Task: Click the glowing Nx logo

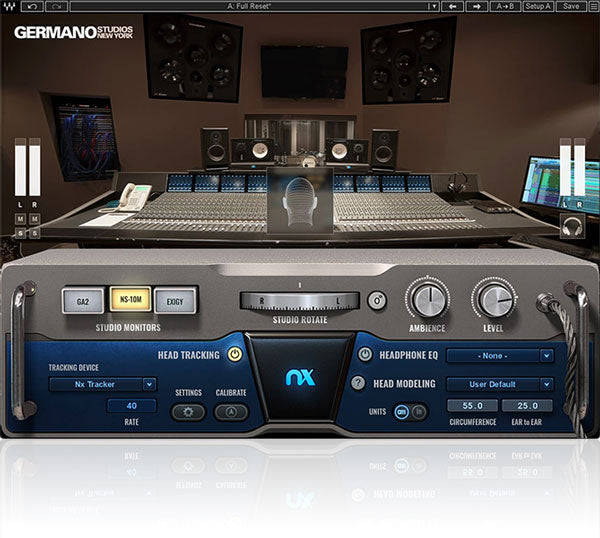Action: tap(300, 377)
